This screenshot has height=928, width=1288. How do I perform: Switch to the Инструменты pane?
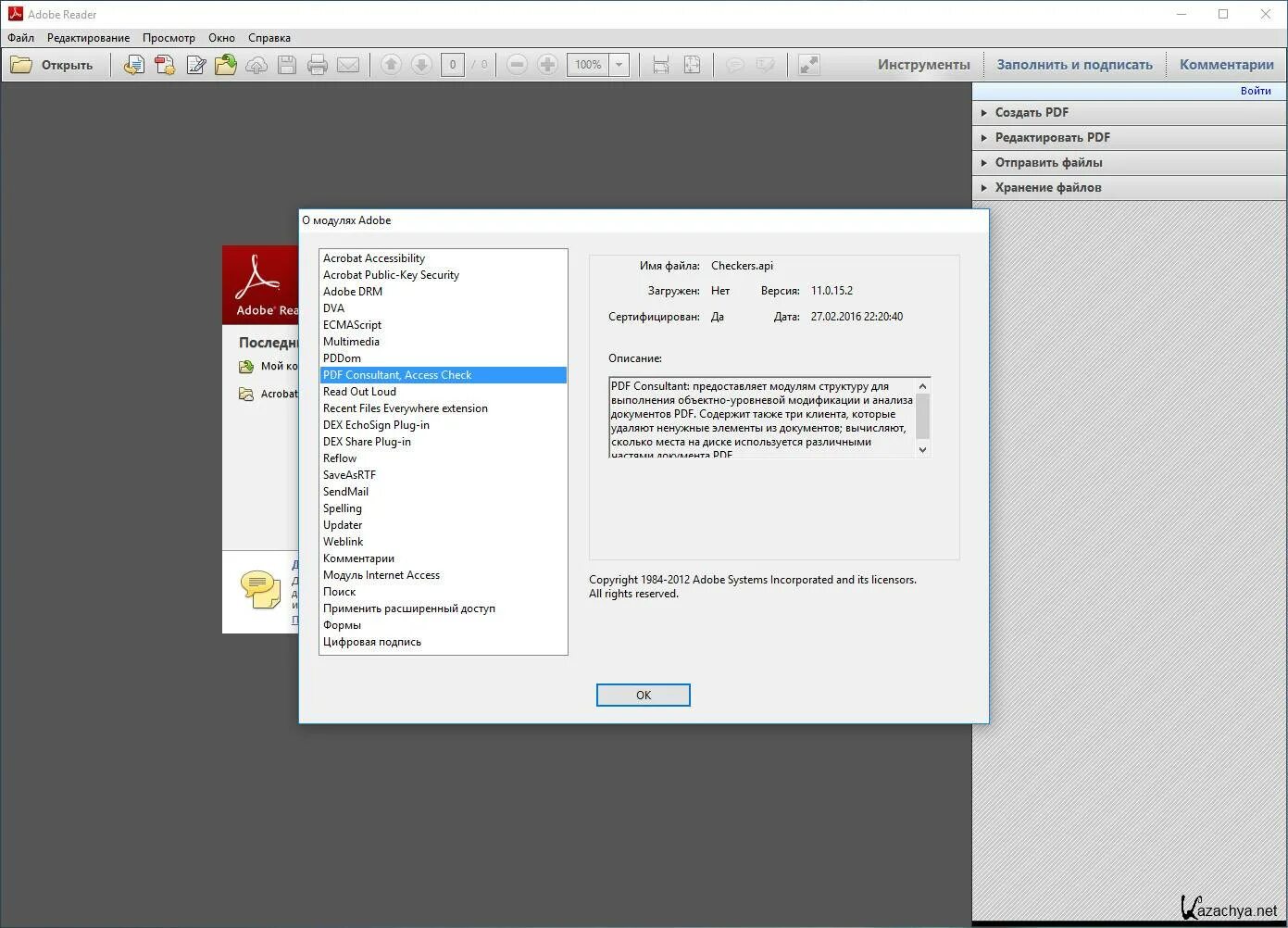(924, 65)
